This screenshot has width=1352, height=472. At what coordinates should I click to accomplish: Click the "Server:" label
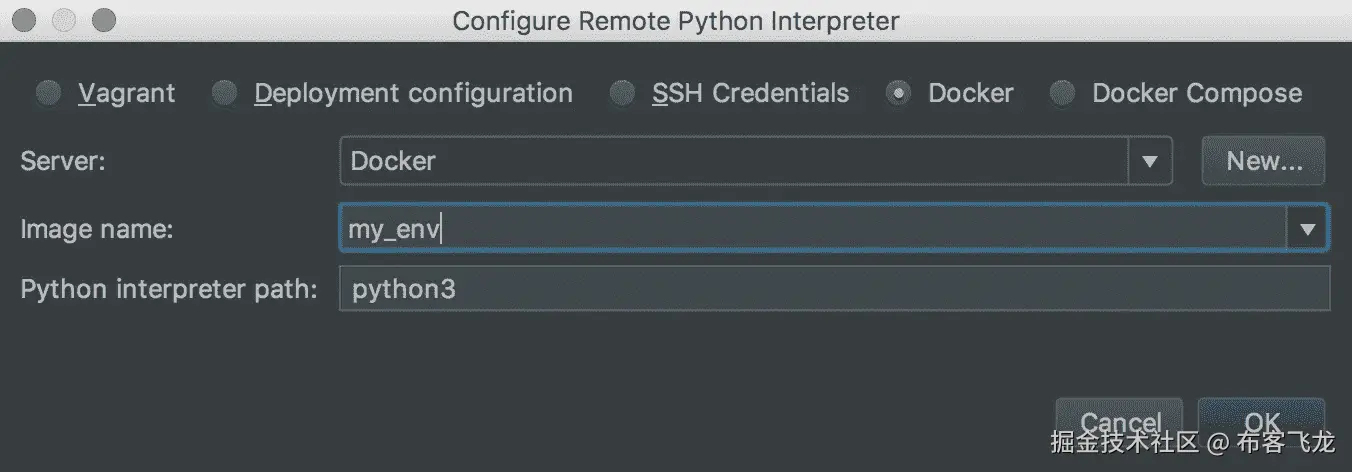pos(63,161)
